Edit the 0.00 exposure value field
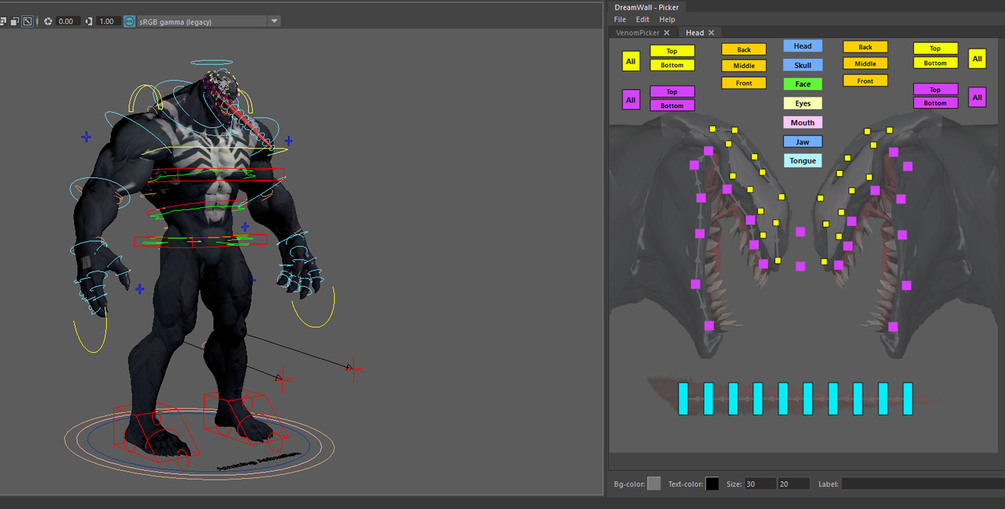This screenshot has width=1005, height=509. [67, 21]
